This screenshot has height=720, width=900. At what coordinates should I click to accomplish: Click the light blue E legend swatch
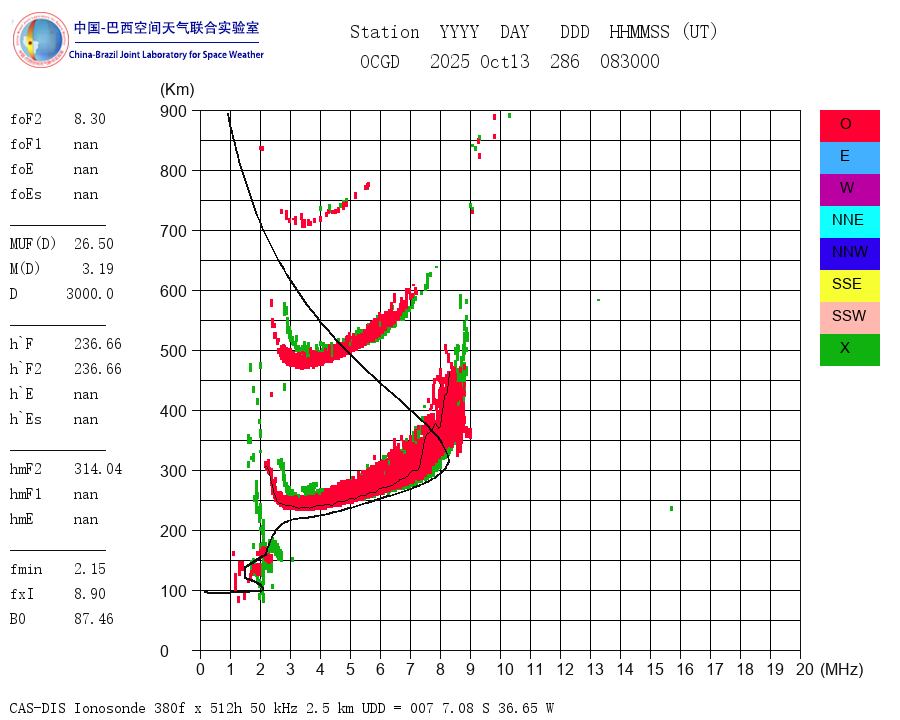pos(849,158)
